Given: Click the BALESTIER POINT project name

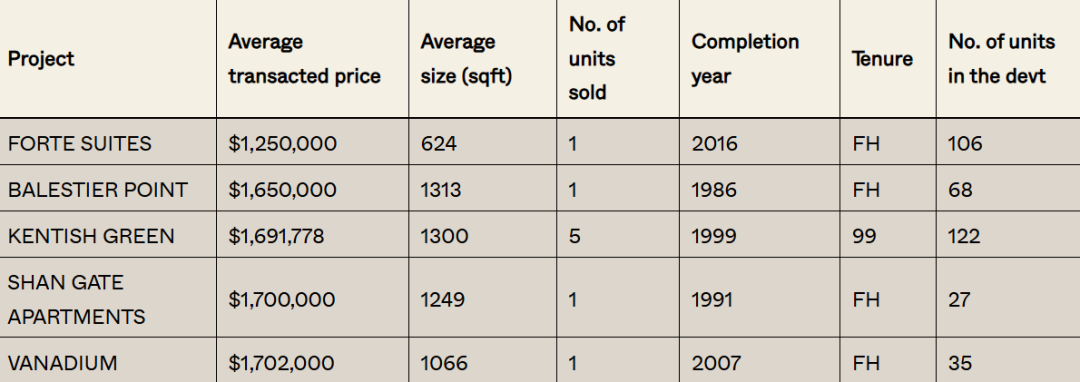Looking at the screenshot, I should click(98, 190).
